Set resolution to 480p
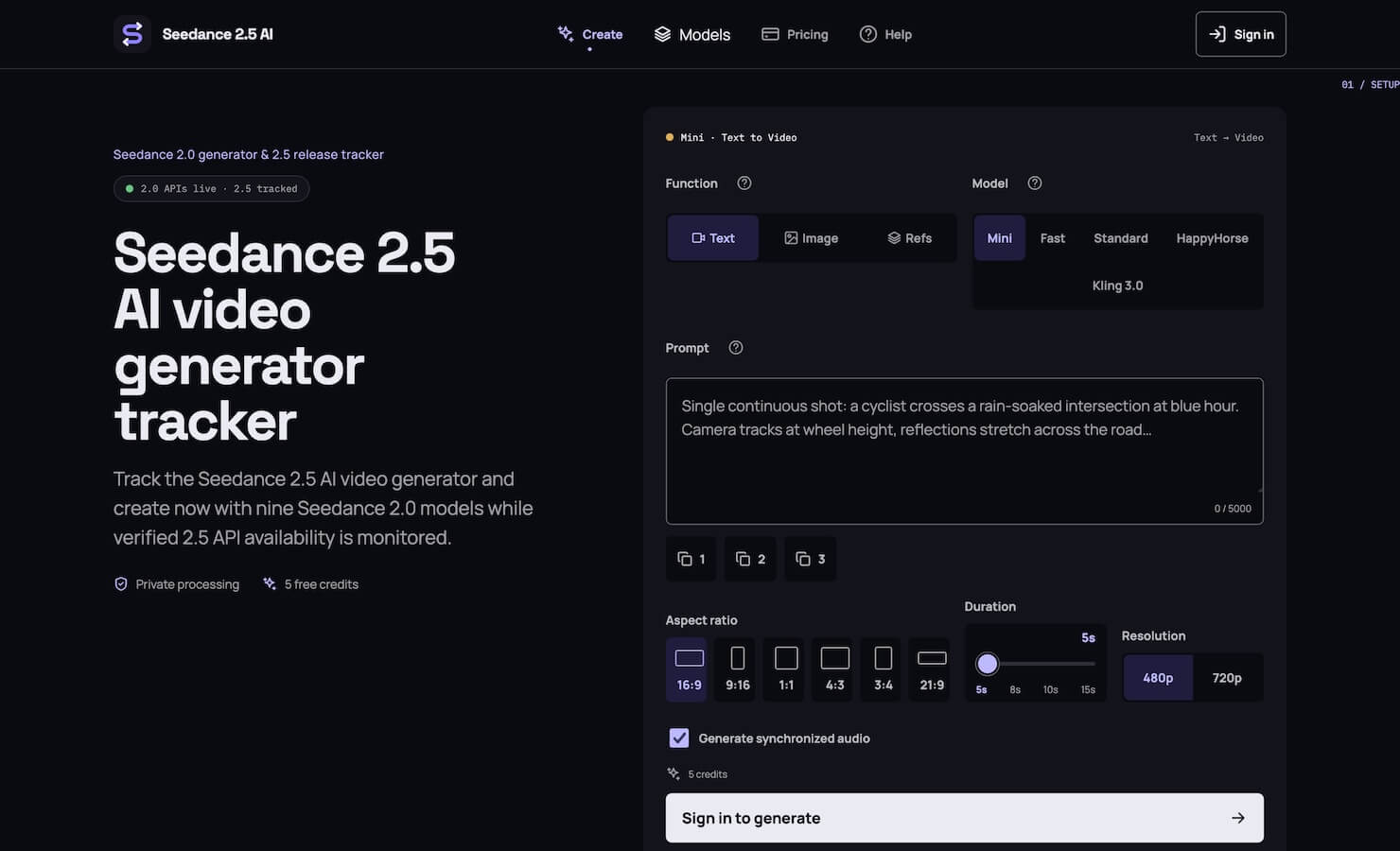The image size is (1400, 851). click(x=1158, y=678)
